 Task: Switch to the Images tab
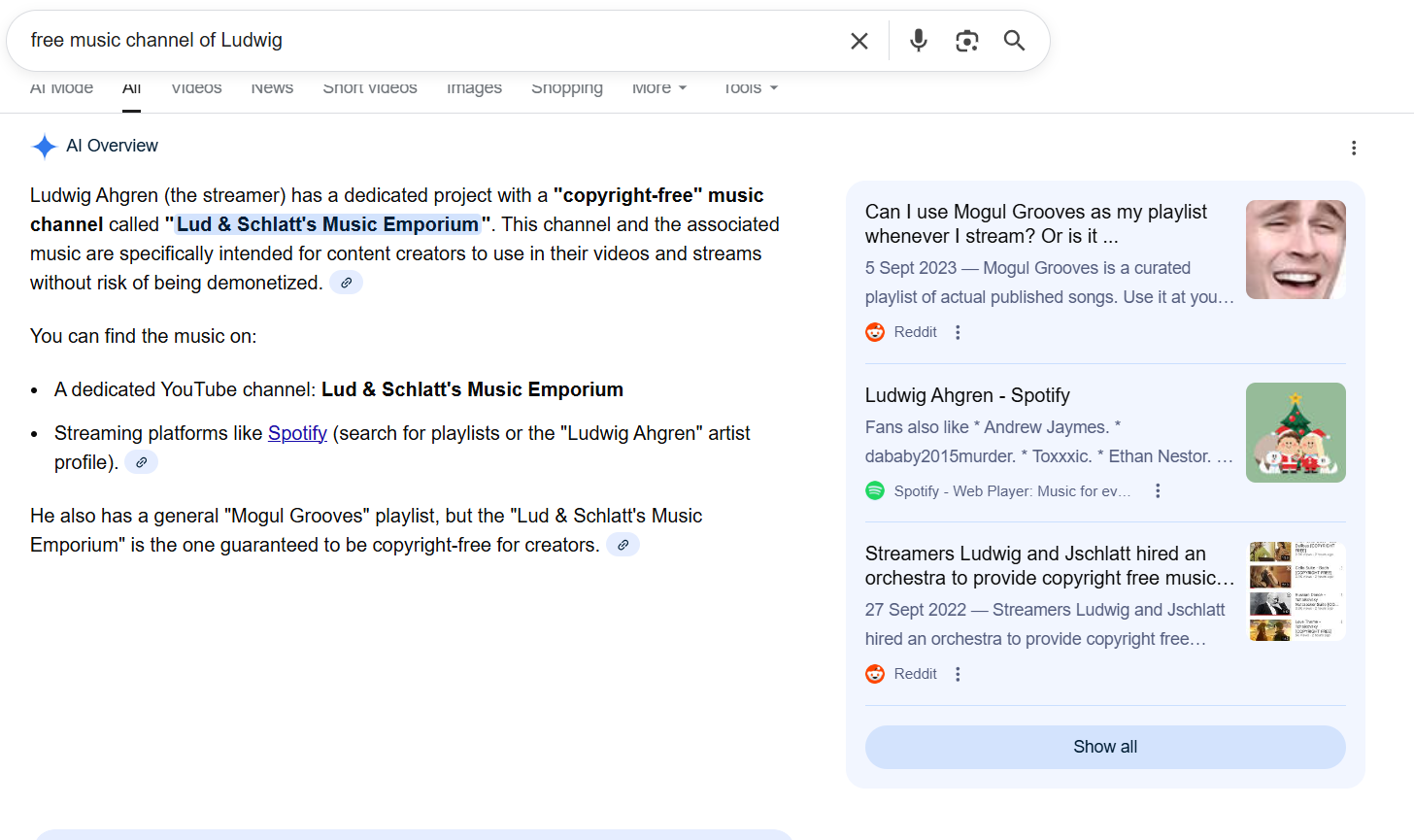pos(474,88)
